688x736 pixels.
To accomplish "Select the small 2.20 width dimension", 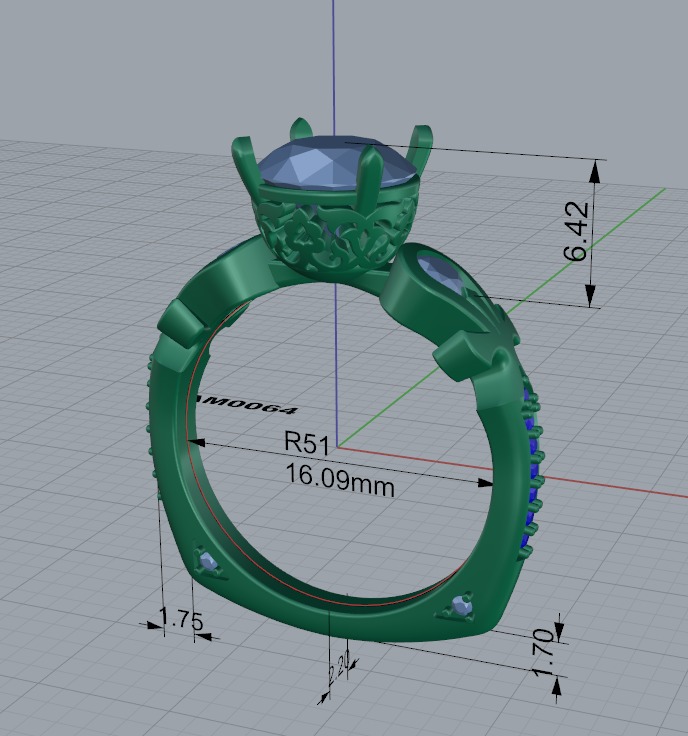I will coord(339,667).
